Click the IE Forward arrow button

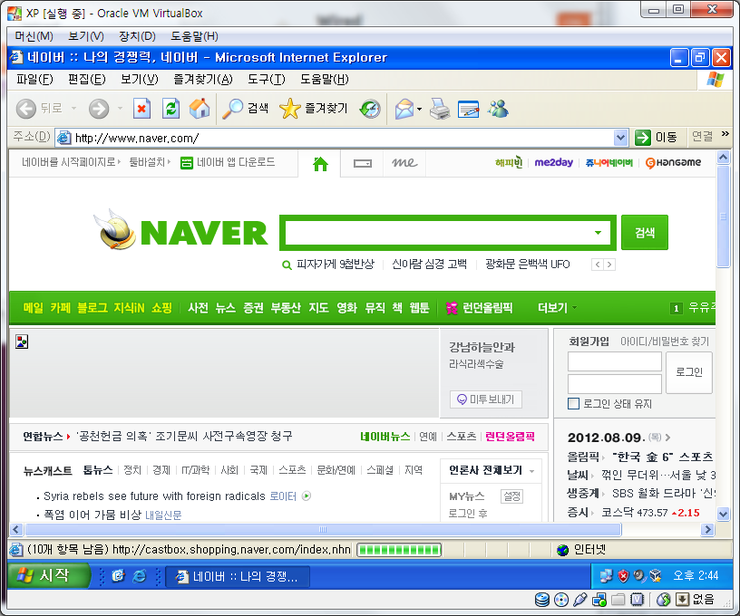(x=99, y=109)
